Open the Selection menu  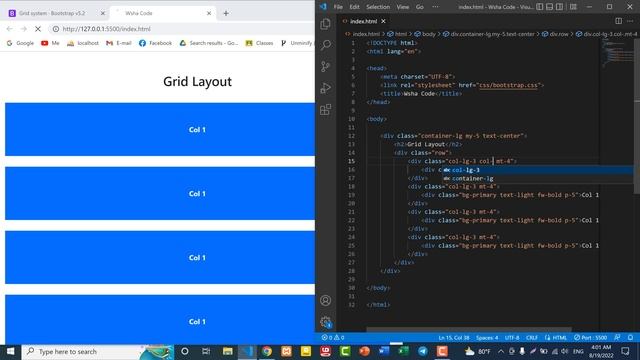[x=378, y=7]
